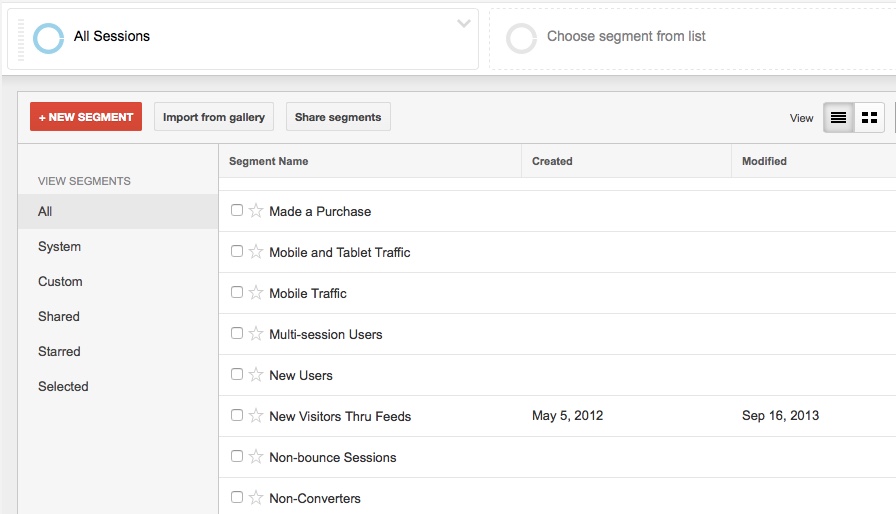Expand the All Sessions segment dropdown arrow
Image resolution: width=896 pixels, height=514 pixels.
click(x=464, y=24)
